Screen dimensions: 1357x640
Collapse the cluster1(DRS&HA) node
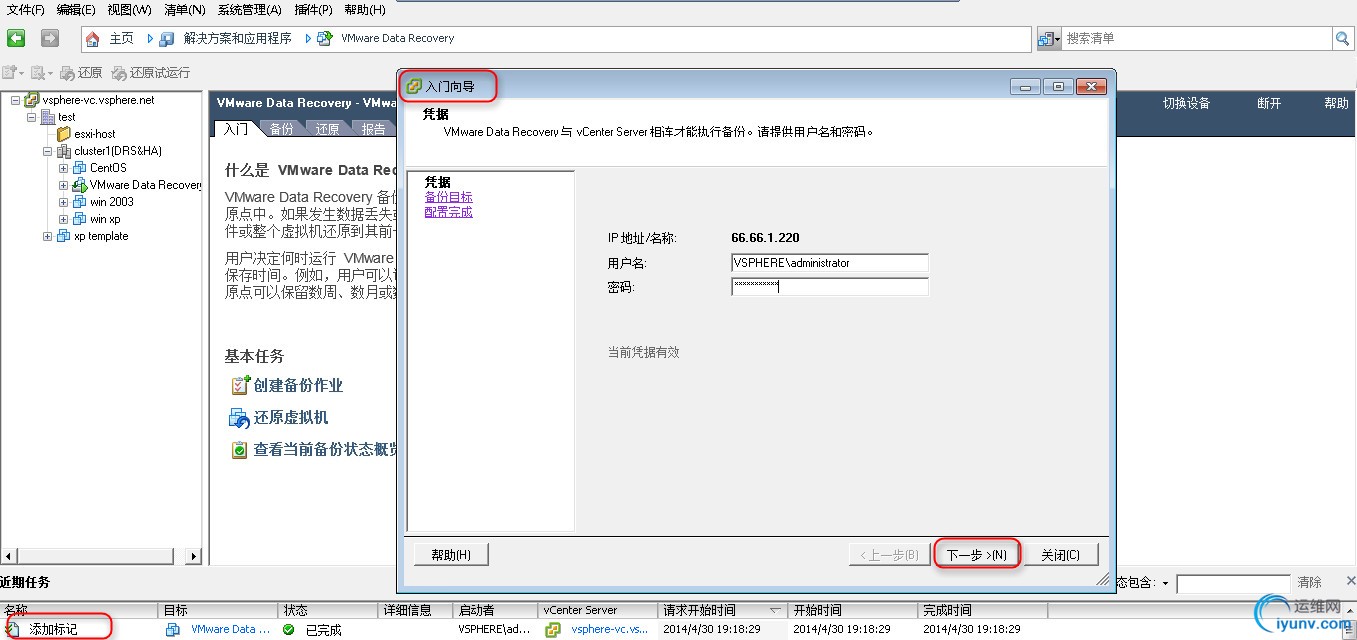pos(47,151)
